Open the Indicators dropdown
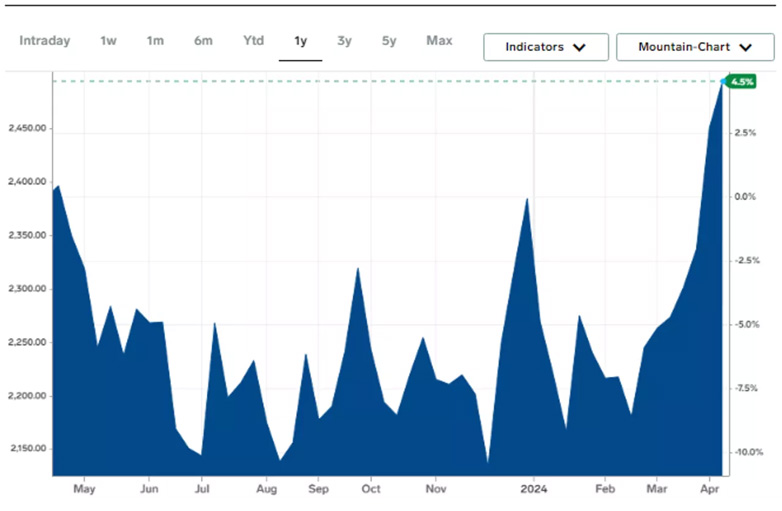Screen dimensions: 782x511 (x=545, y=47)
